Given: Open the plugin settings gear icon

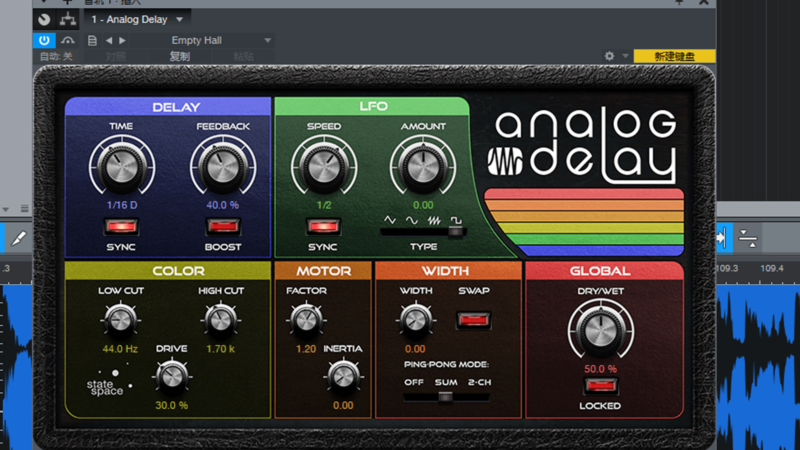Looking at the screenshot, I should (x=609, y=57).
